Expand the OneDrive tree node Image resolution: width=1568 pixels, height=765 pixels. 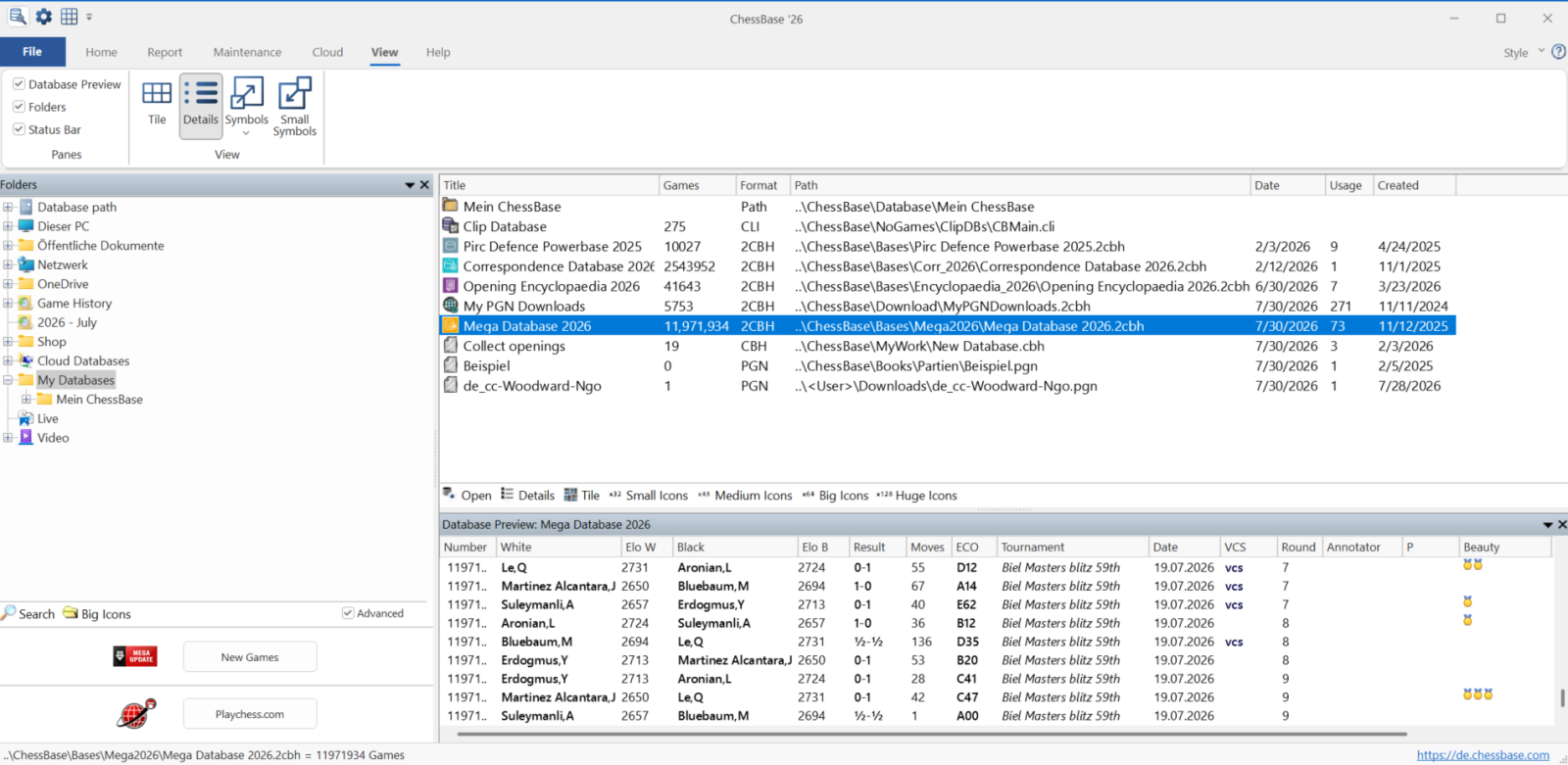[8, 284]
